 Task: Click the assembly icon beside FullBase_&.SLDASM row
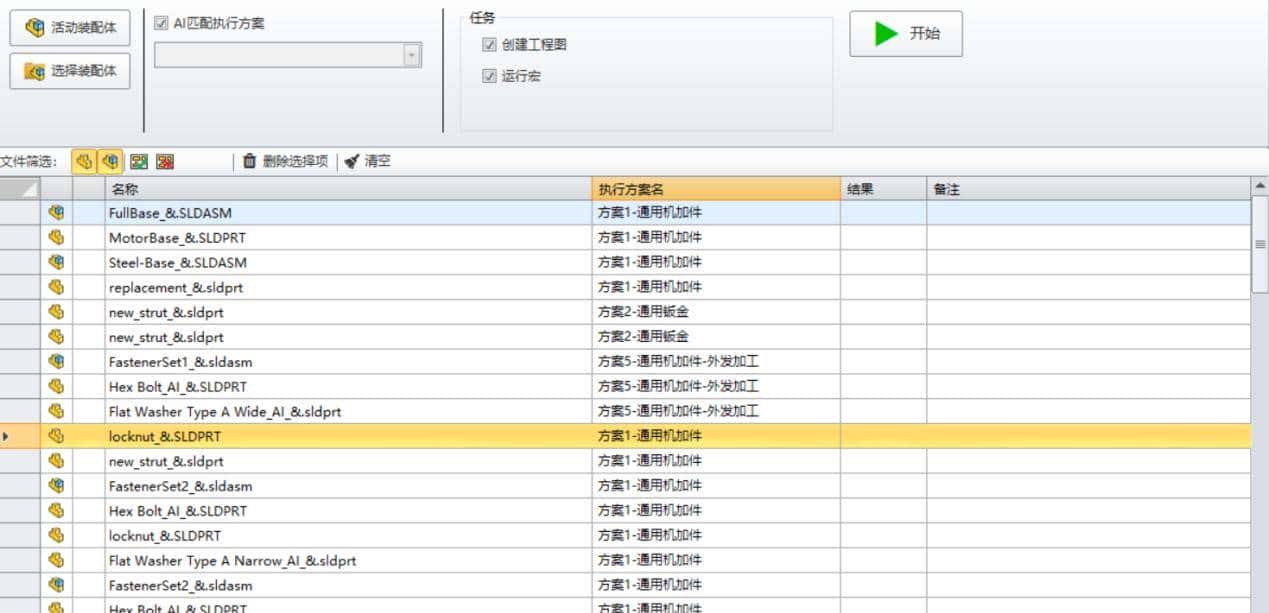coord(57,213)
